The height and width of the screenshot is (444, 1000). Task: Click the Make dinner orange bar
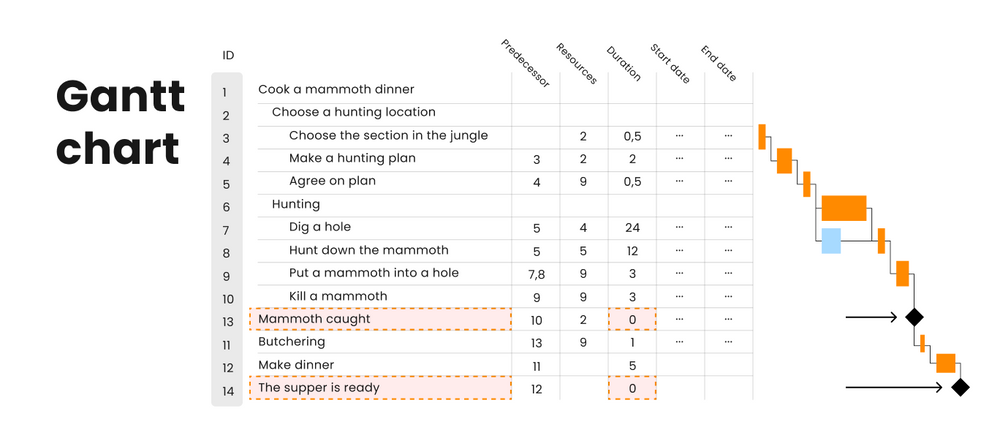click(945, 363)
